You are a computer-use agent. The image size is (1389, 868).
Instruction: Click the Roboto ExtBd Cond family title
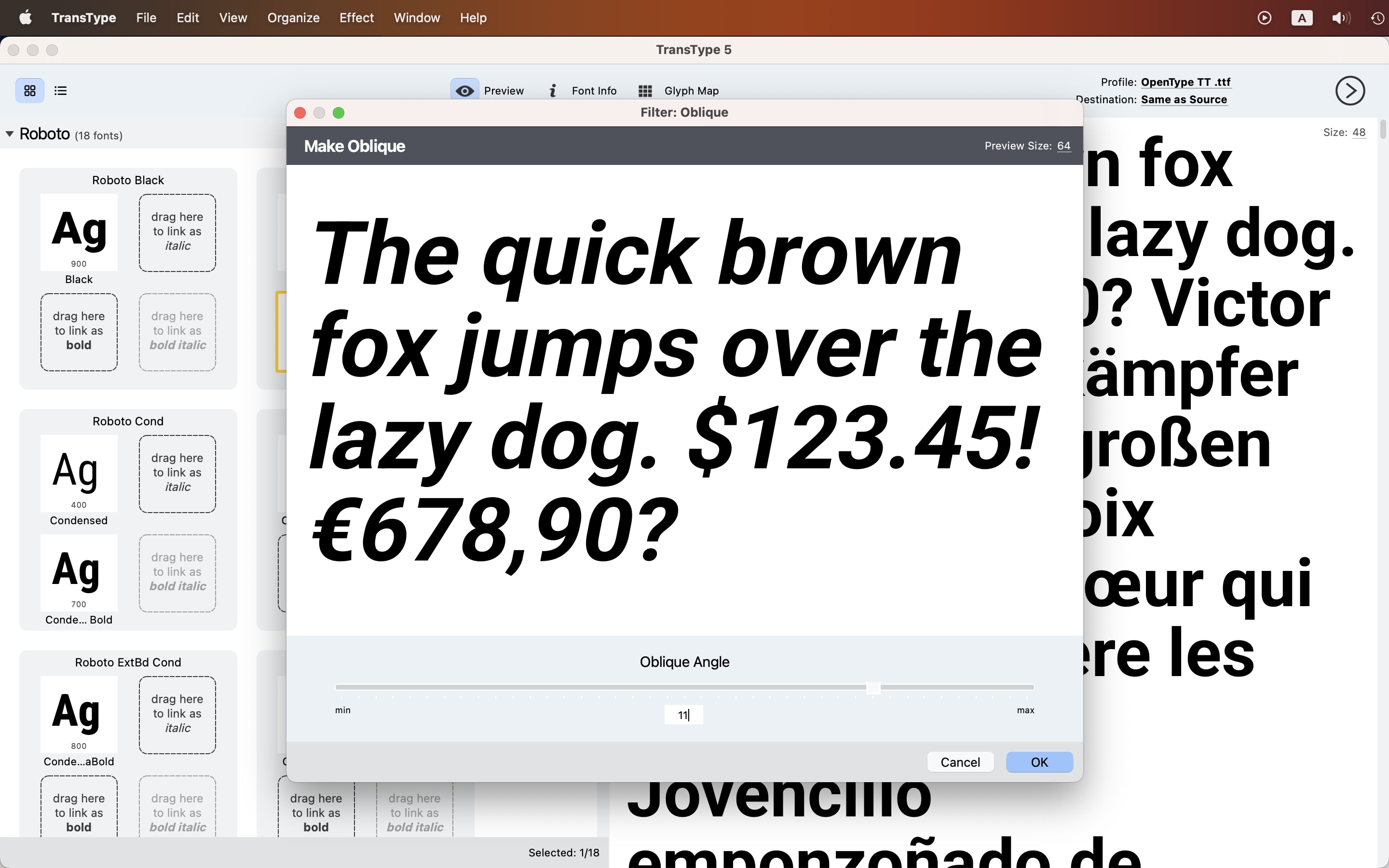pyautogui.click(x=128, y=663)
